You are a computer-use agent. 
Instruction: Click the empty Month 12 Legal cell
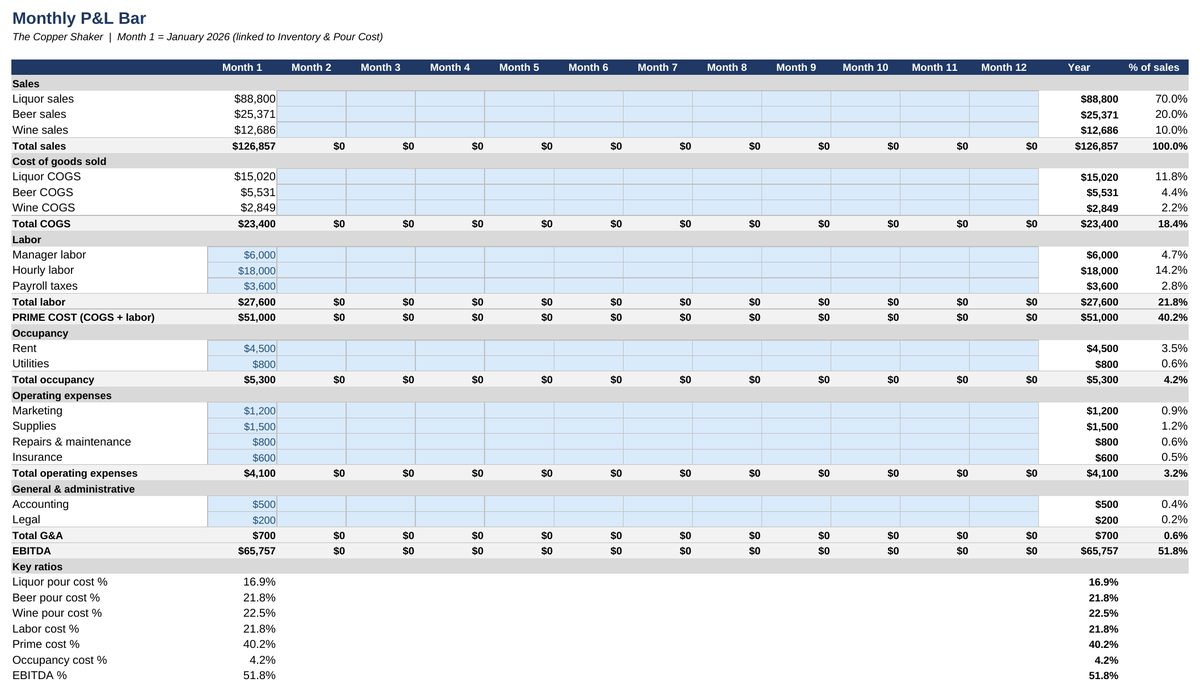(x=1003, y=520)
